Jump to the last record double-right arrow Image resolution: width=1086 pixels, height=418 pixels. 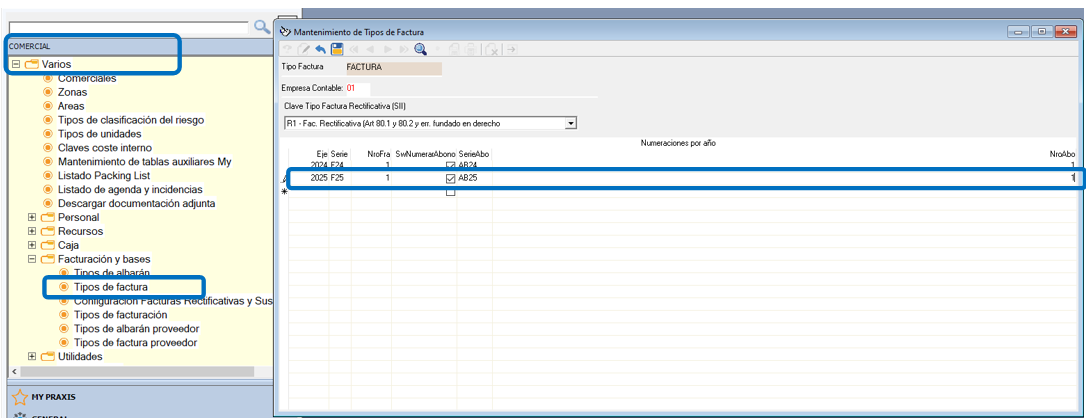pos(404,49)
